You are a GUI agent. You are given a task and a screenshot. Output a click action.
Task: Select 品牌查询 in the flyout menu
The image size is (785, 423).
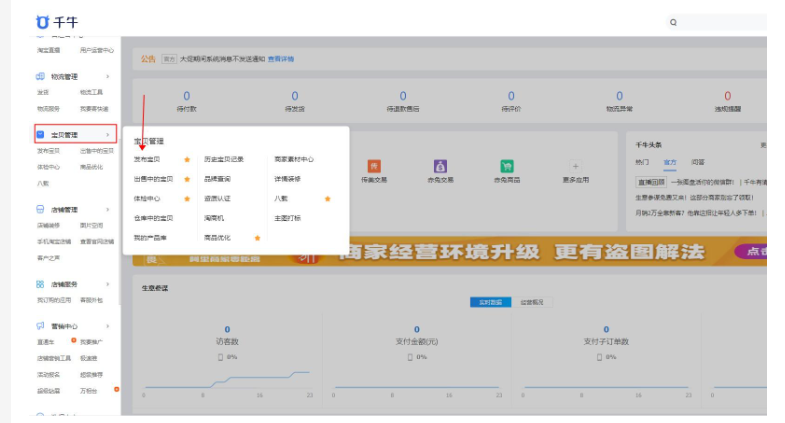(217, 179)
